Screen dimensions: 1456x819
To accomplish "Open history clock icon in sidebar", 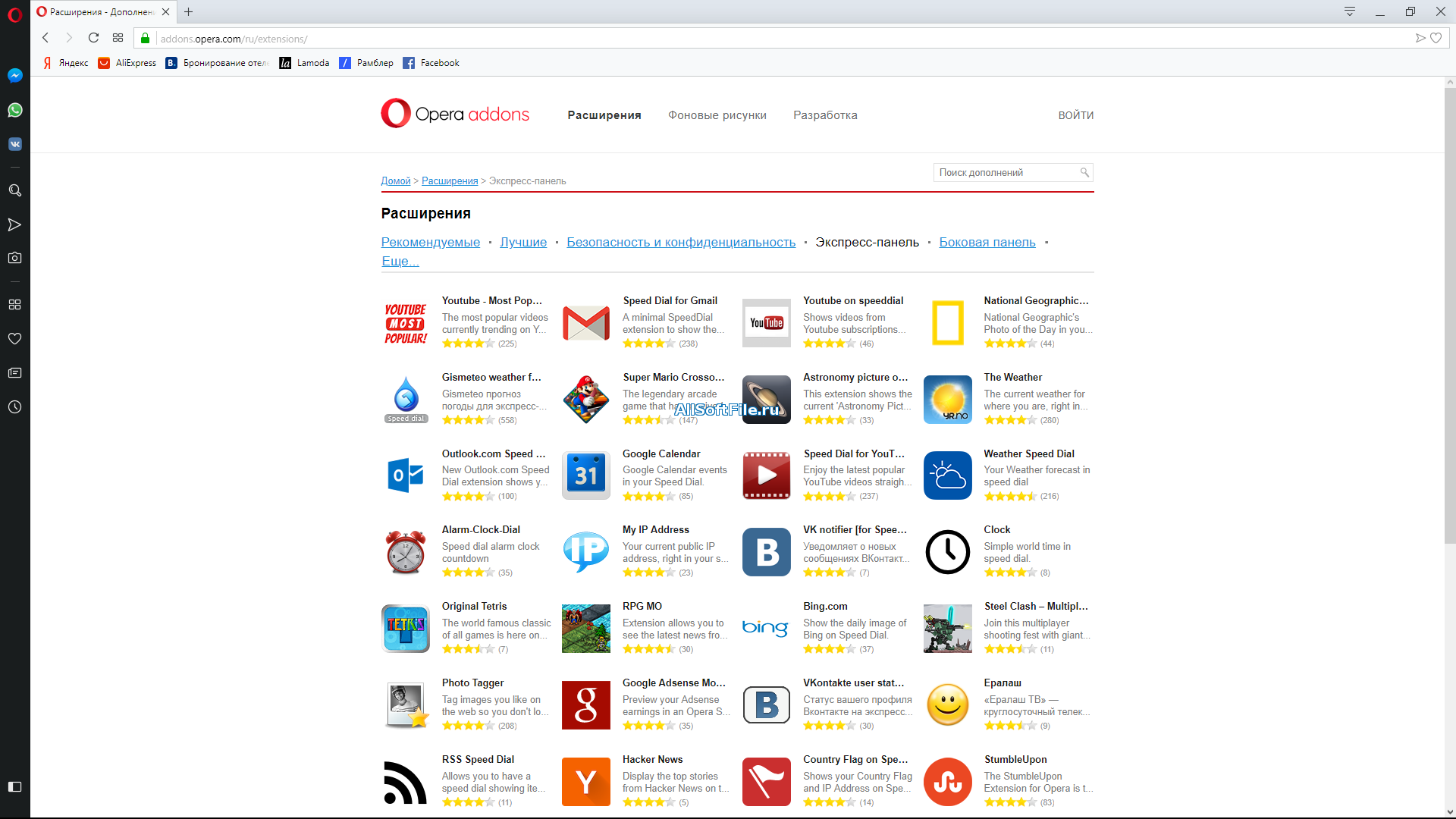I will pos(14,407).
